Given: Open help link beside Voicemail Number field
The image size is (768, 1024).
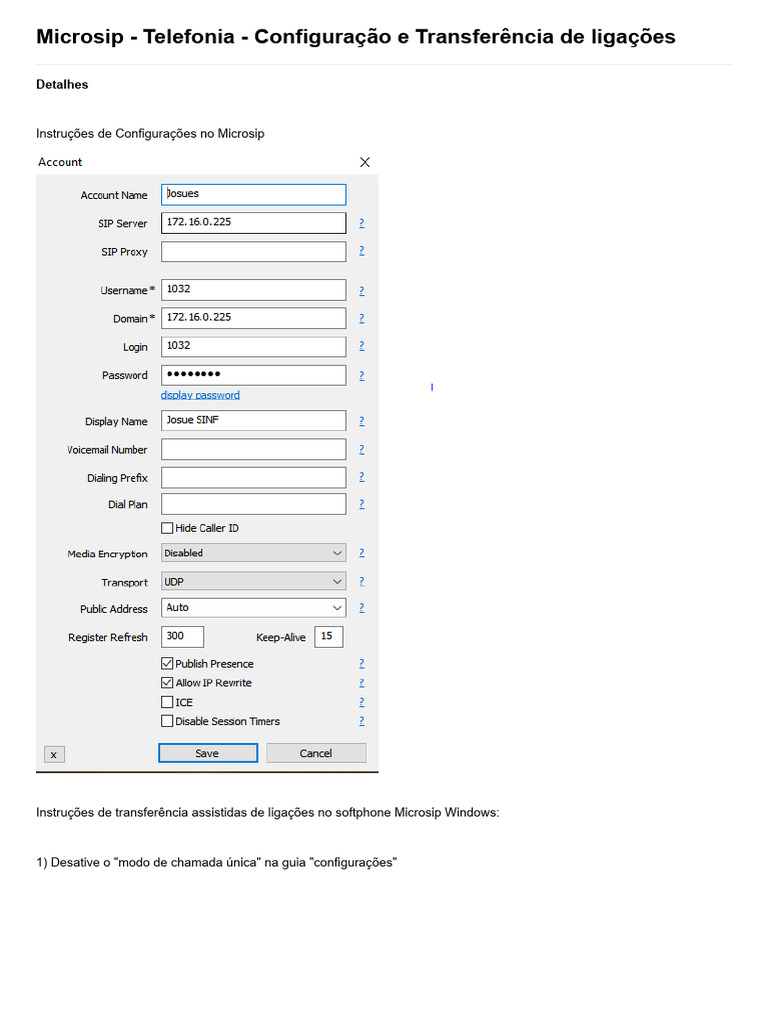Looking at the screenshot, I should click(362, 449).
